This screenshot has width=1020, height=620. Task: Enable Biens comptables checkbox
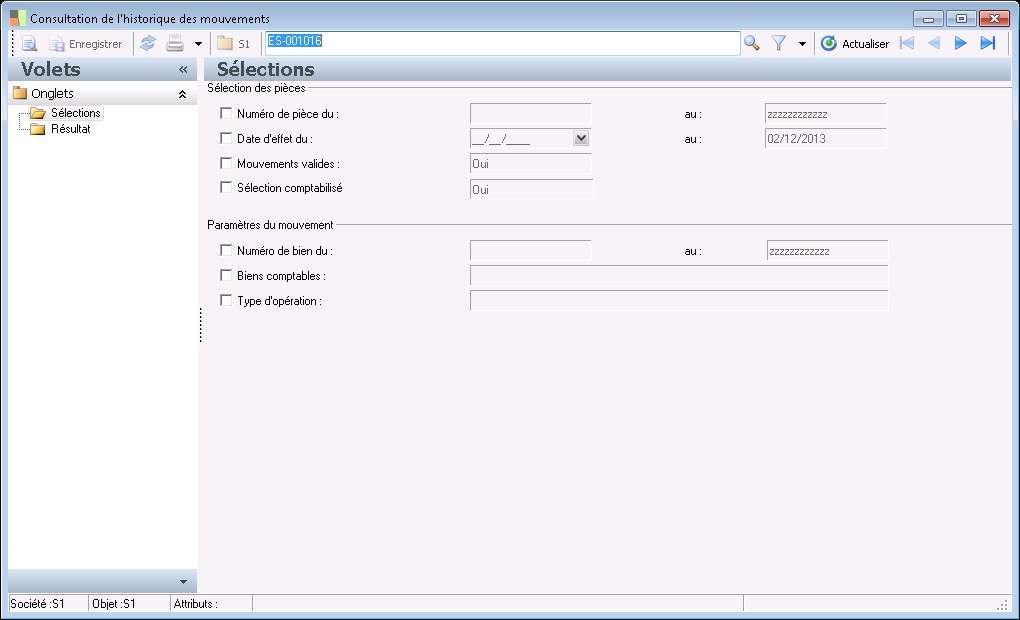[226, 275]
